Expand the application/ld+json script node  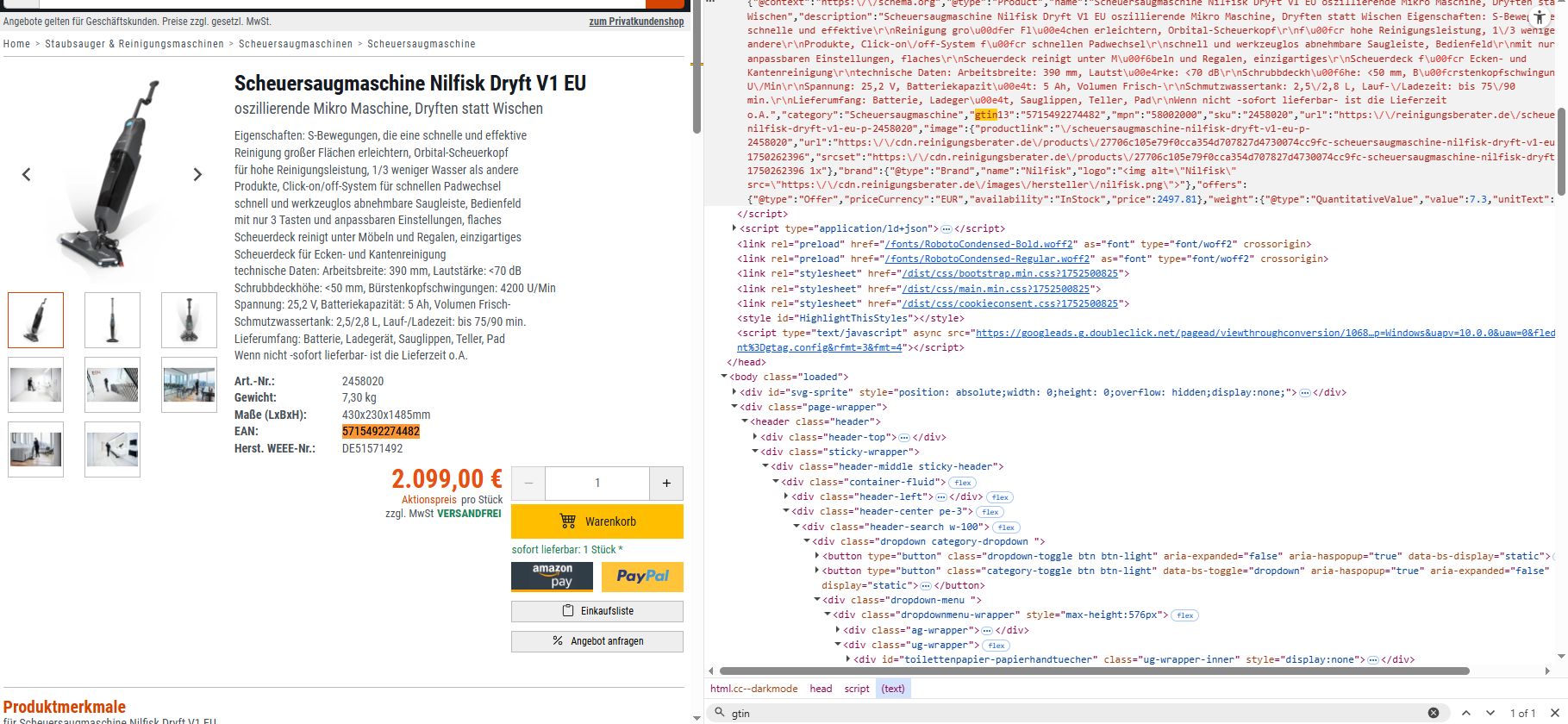coord(734,228)
